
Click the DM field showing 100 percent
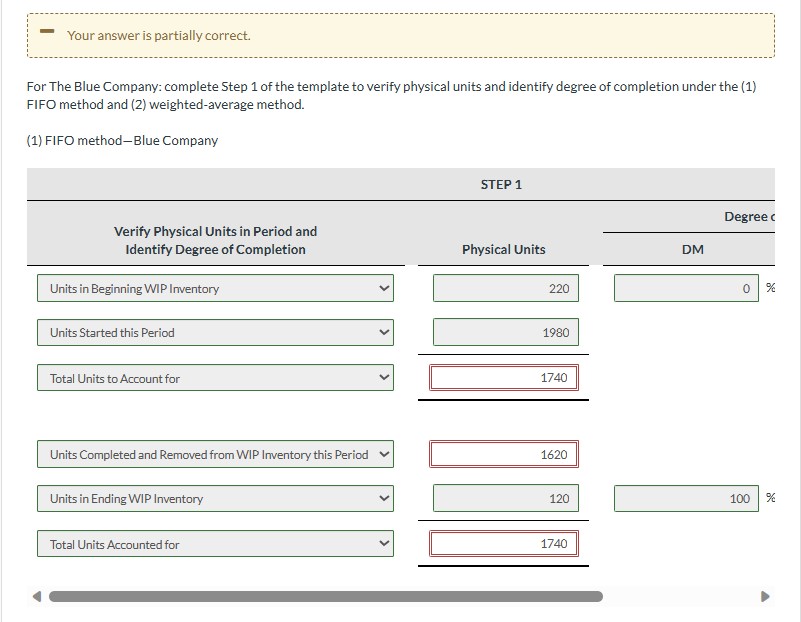click(686, 498)
